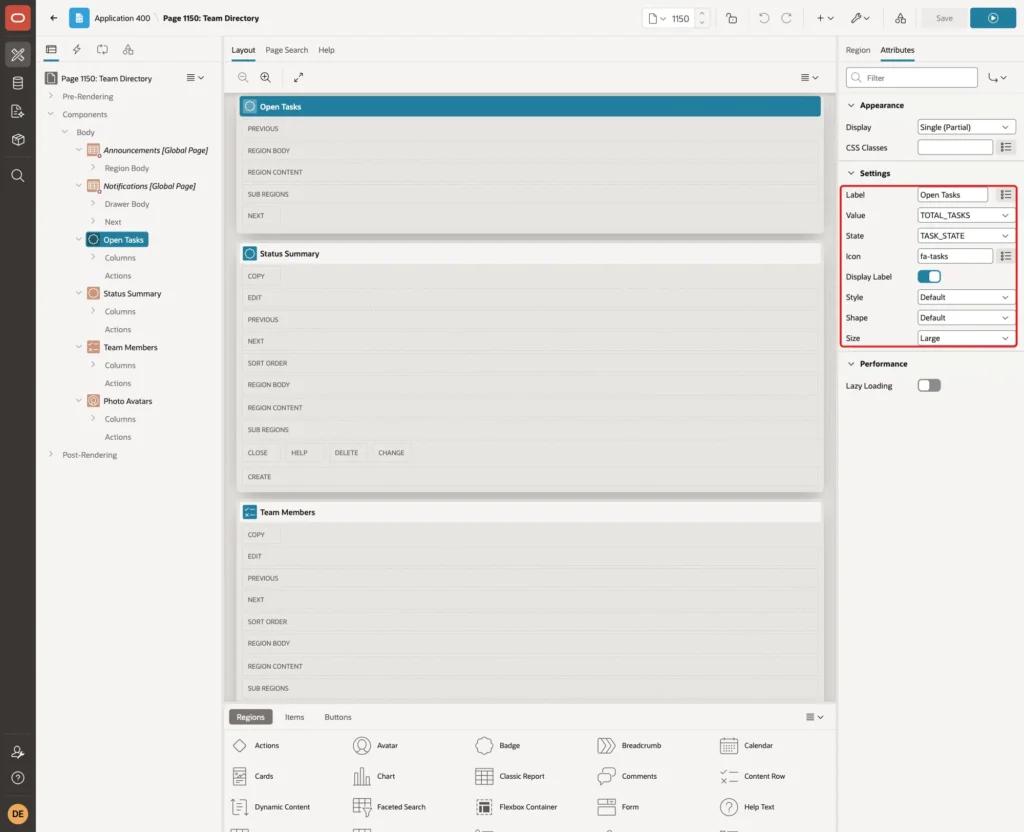
Task: Open the Style dropdown
Action: tap(965, 297)
